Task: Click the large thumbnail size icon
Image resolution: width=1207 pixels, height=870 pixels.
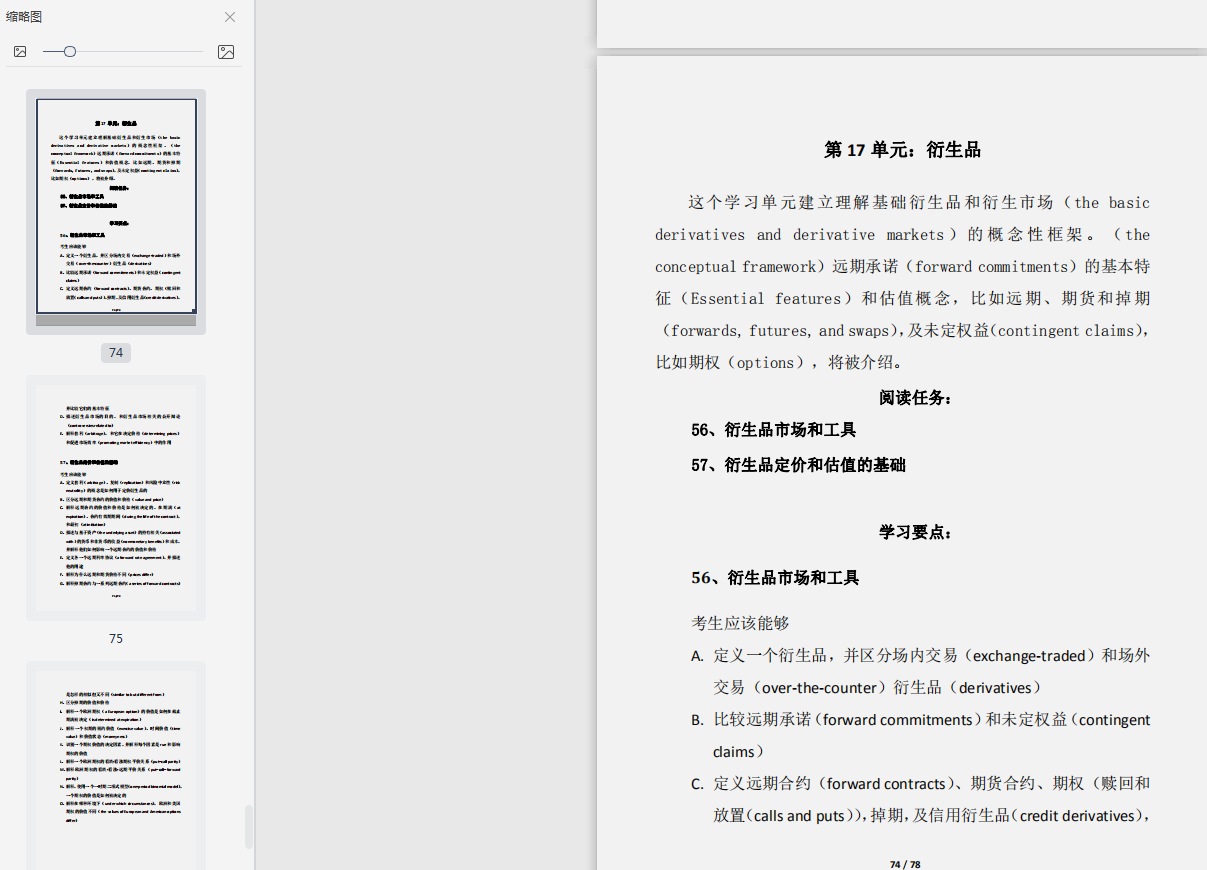Action: click(x=226, y=52)
